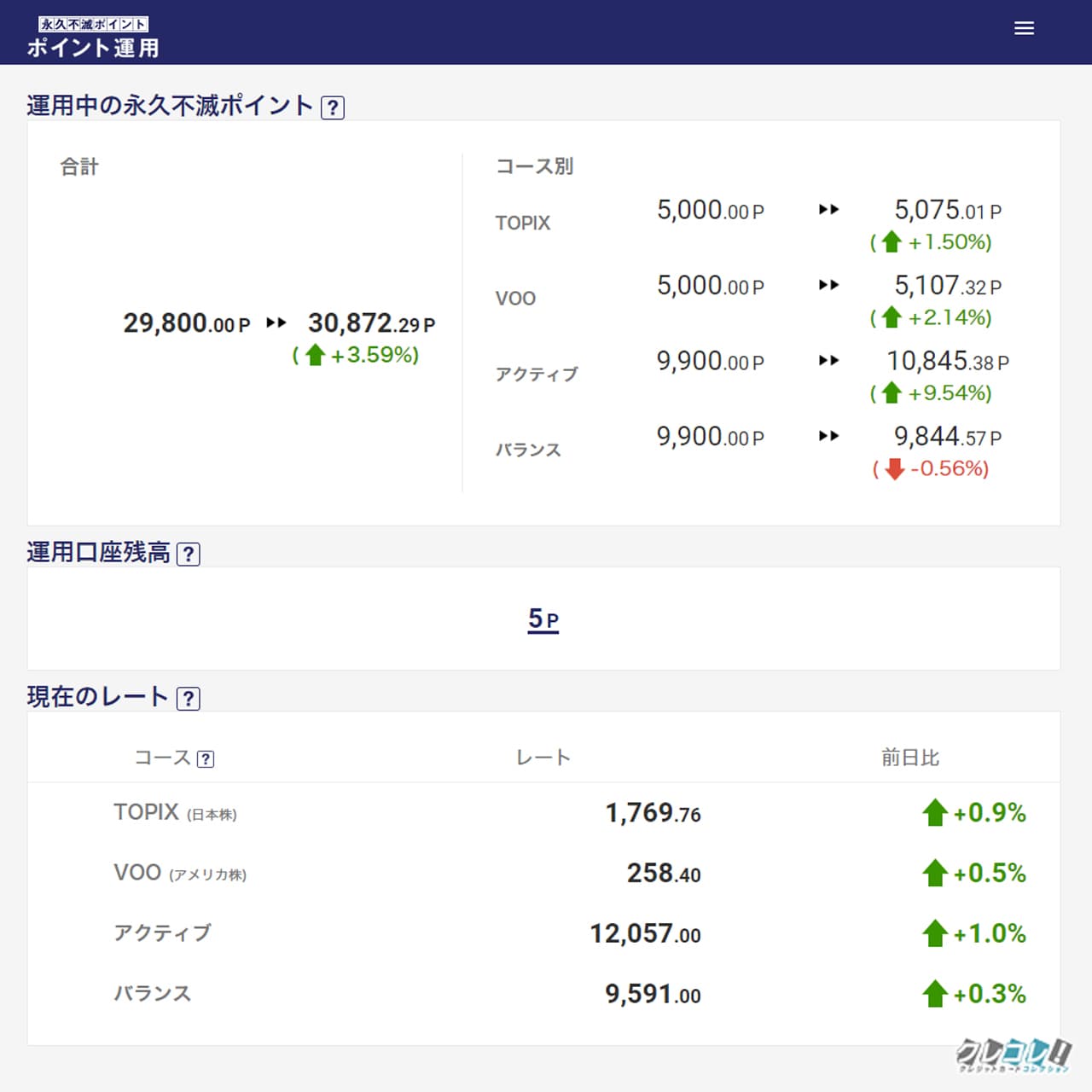Select the VOO course in コース別
The width and height of the screenshot is (1092, 1092).
(x=515, y=299)
